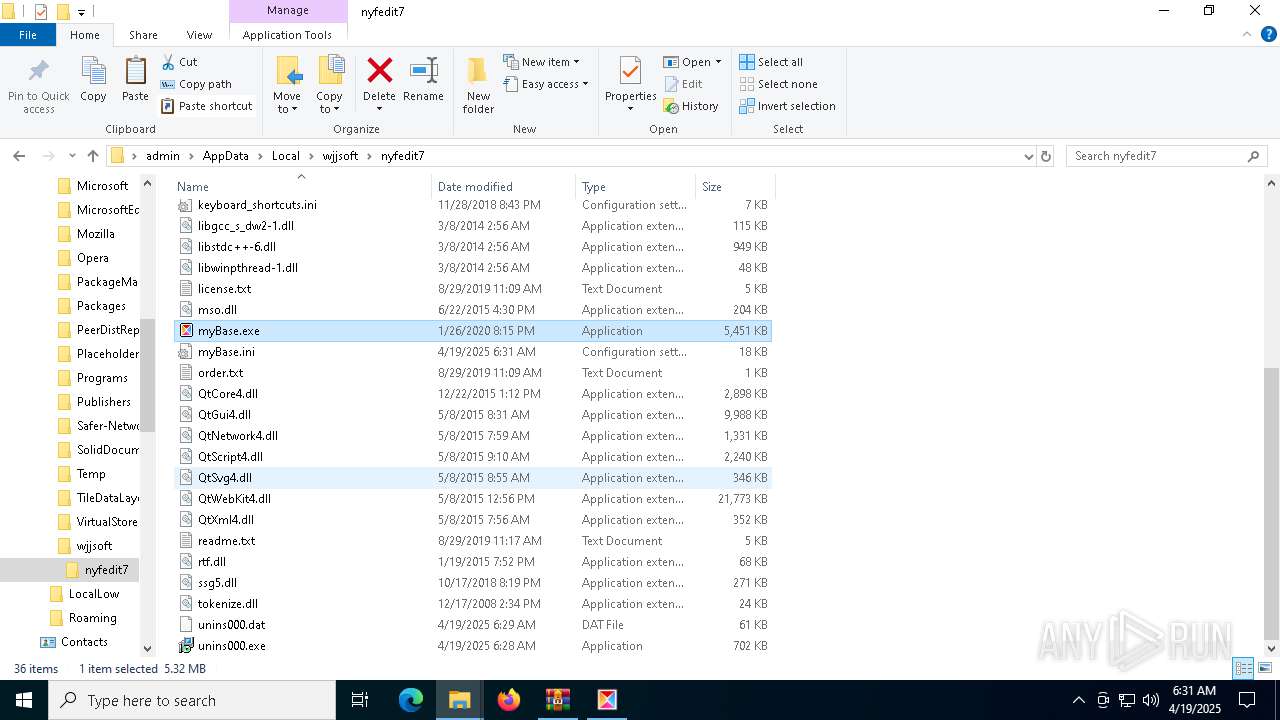Minimize the ribbon with chevron
This screenshot has width=1280, height=720.
[x=1249, y=35]
